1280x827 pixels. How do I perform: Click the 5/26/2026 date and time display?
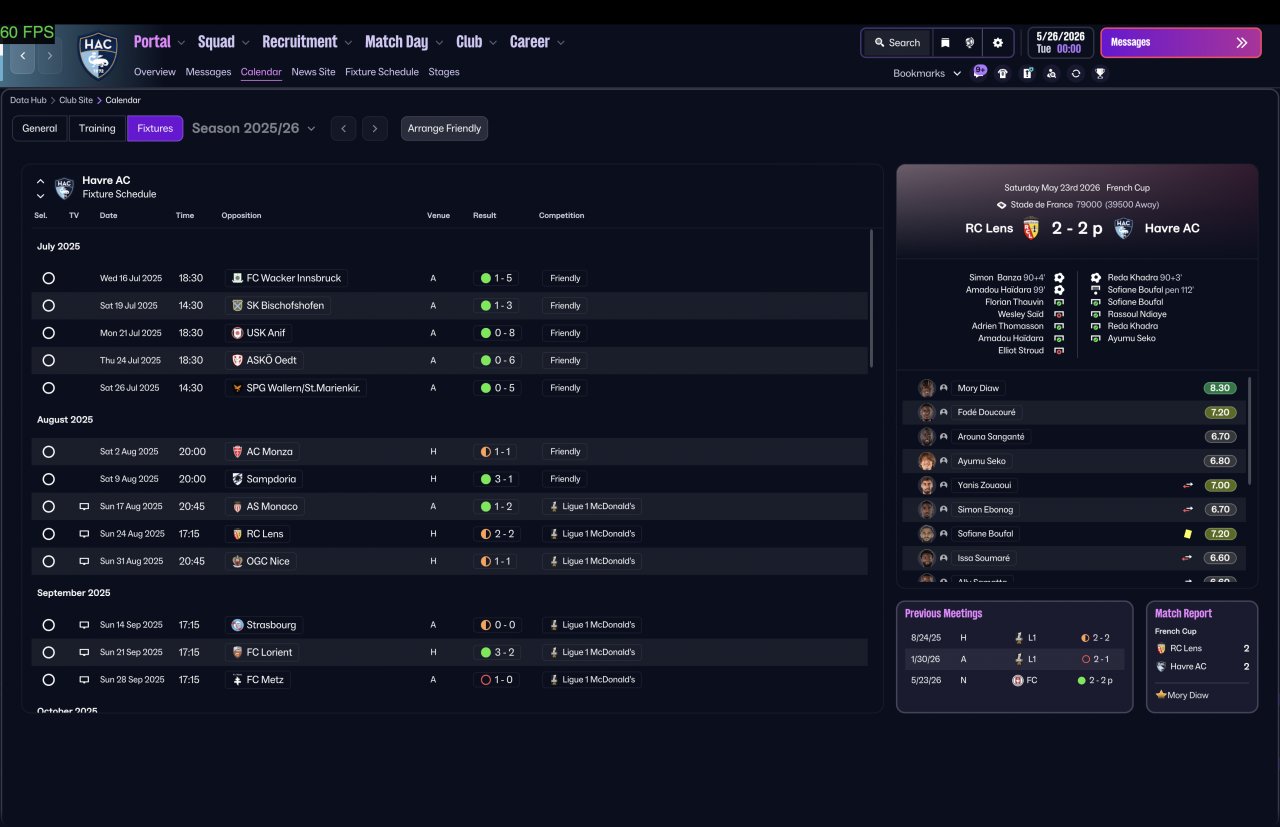coord(1061,43)
